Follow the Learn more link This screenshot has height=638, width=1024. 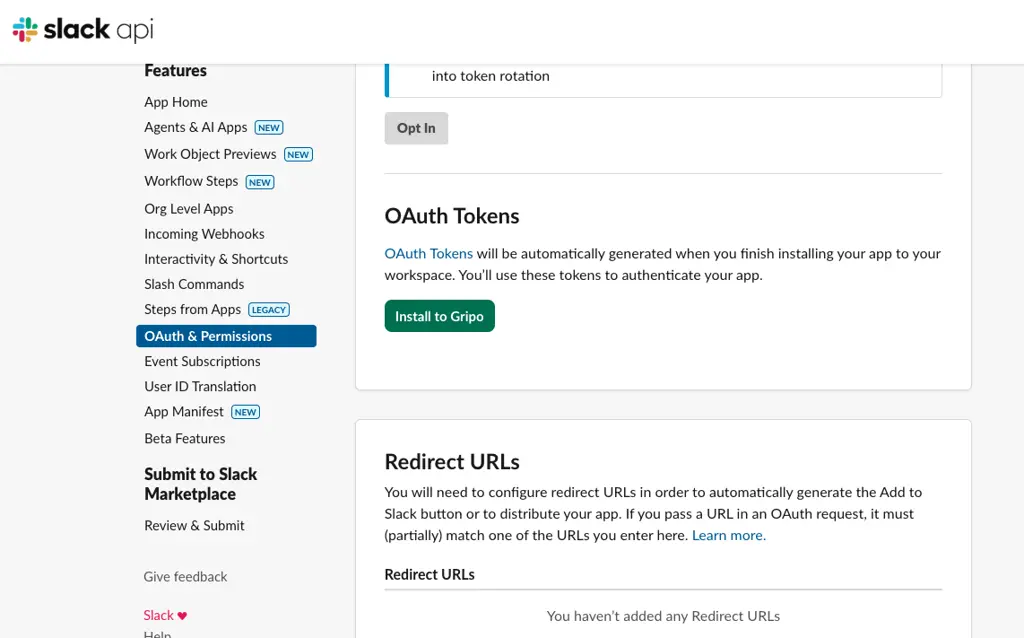pos(728,535)
